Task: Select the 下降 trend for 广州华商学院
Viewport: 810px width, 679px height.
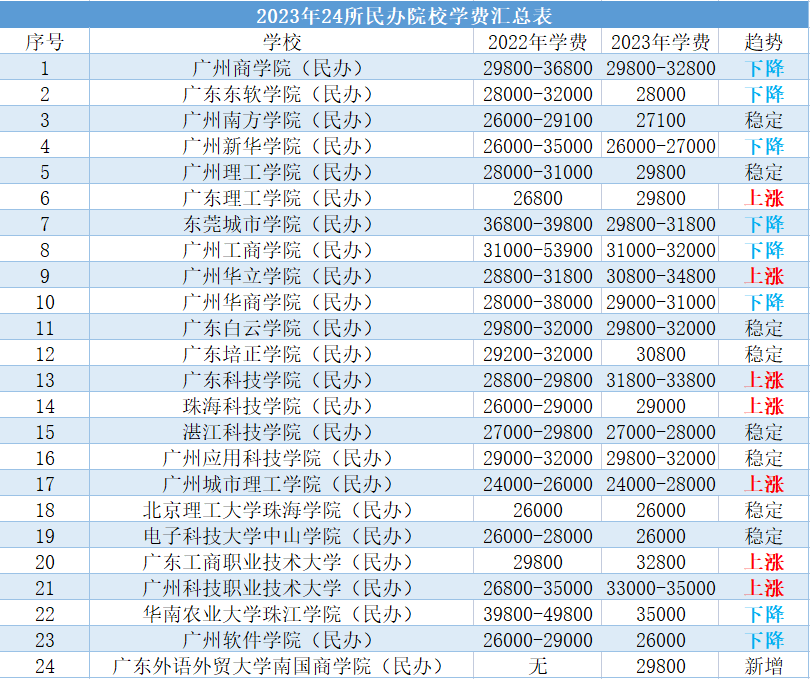Action: point(764,302)
